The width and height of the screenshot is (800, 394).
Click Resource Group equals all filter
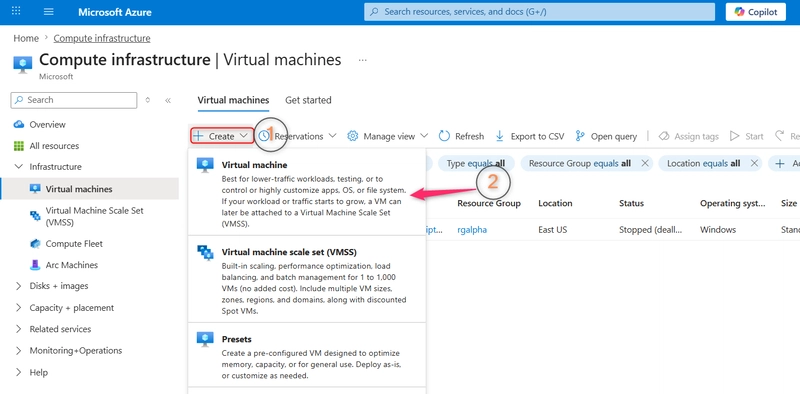pos(580,163)
